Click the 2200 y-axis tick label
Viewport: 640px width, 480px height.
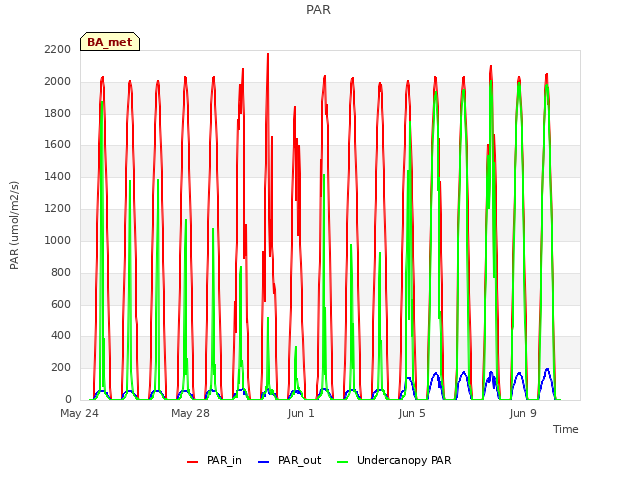(58, 49)
